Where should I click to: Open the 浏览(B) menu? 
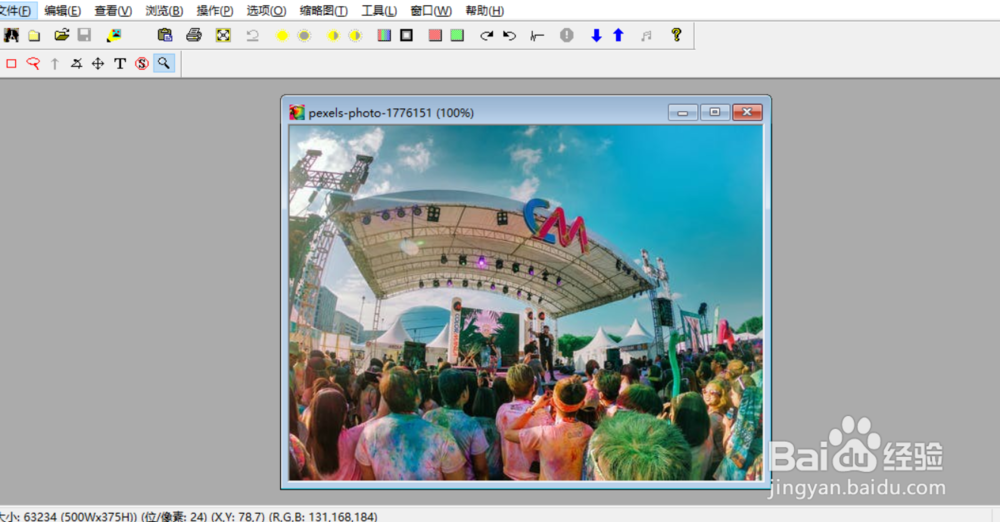pyautogui.click(x=164, y=11)
